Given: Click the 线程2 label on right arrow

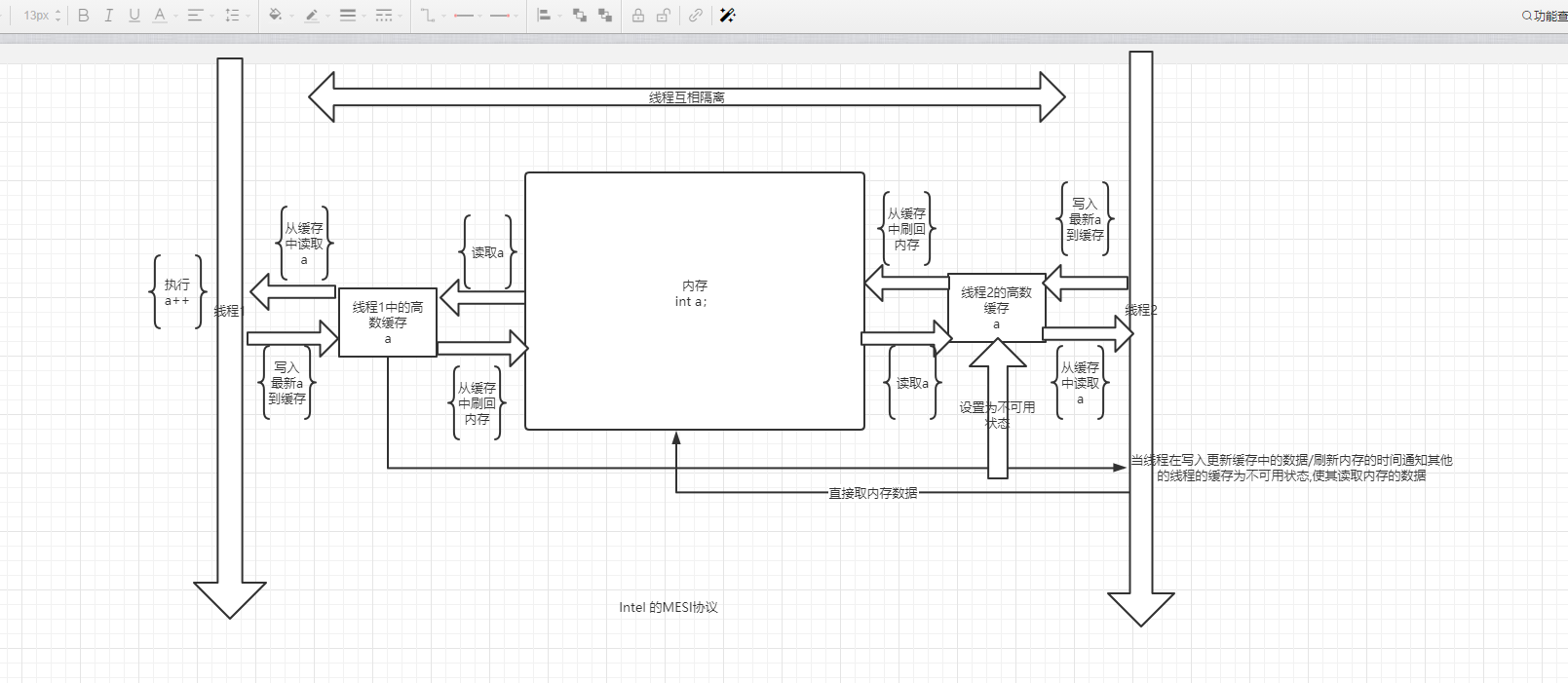Looking at the screenshot, I should pos(1141,310).
